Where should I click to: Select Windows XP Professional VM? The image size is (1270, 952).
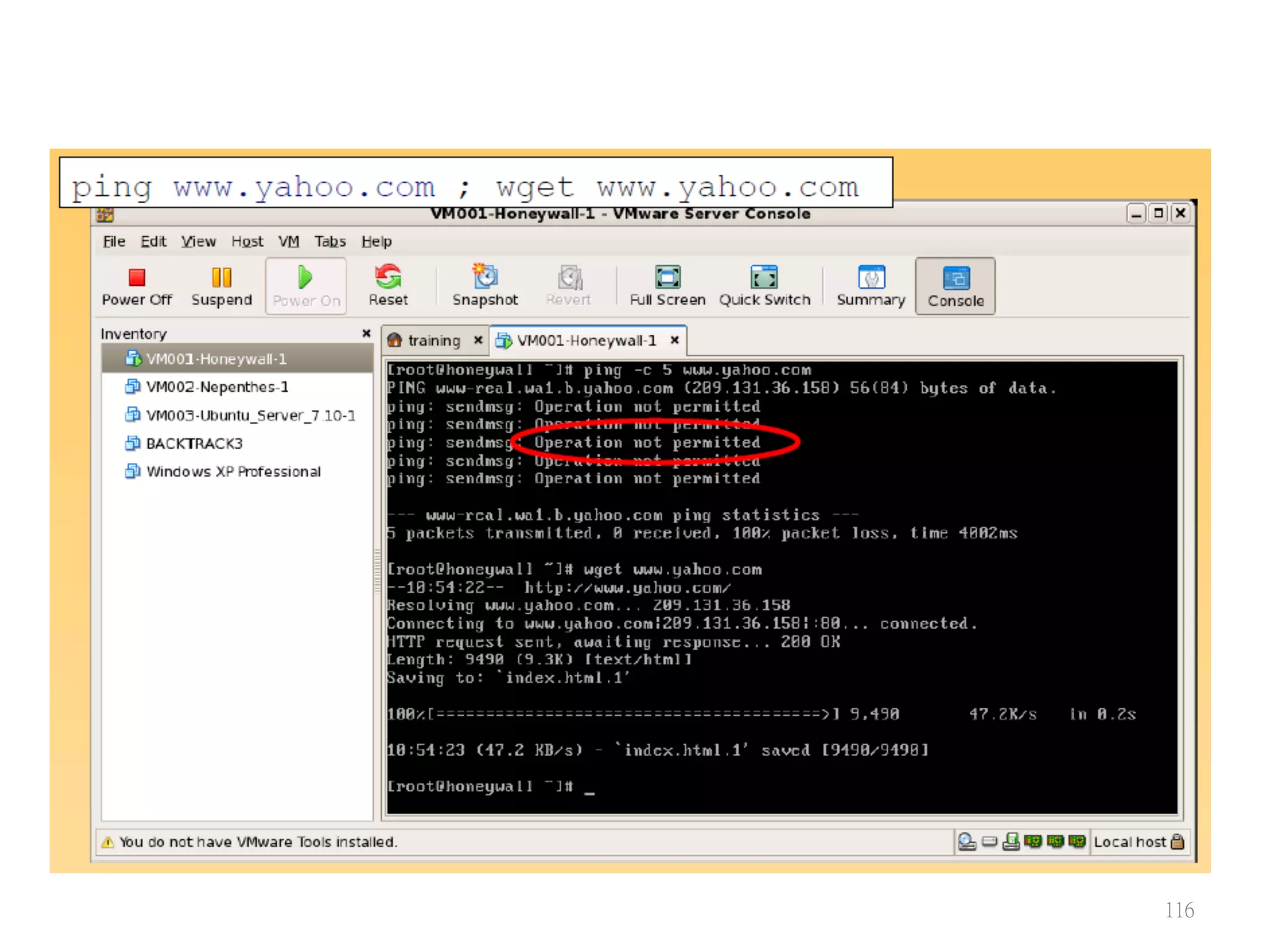tap(233, 471)
